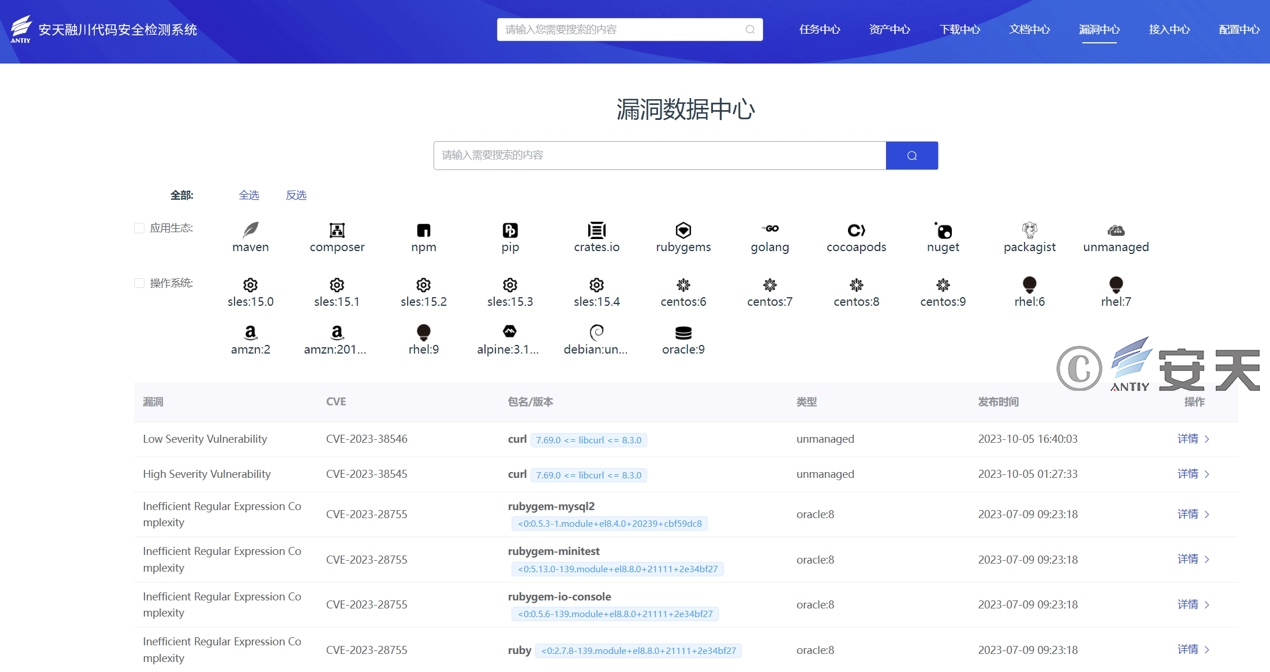
Task: Click the 反选 link
Action: point(296,195)
